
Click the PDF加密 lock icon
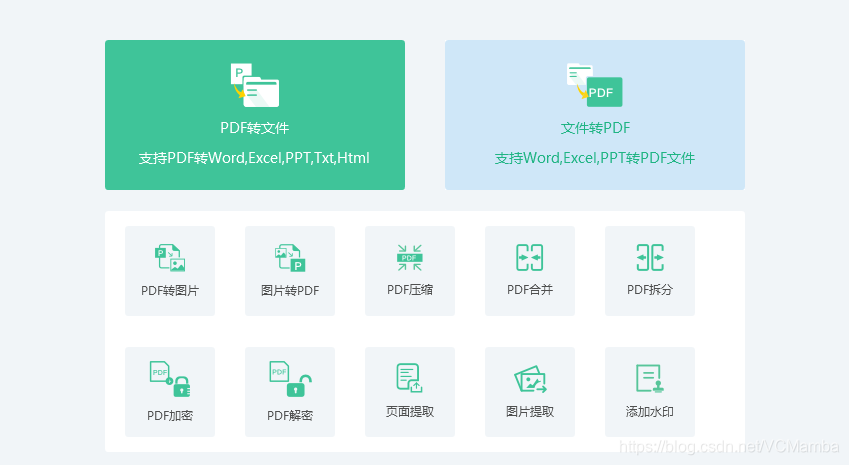point(170,379)
